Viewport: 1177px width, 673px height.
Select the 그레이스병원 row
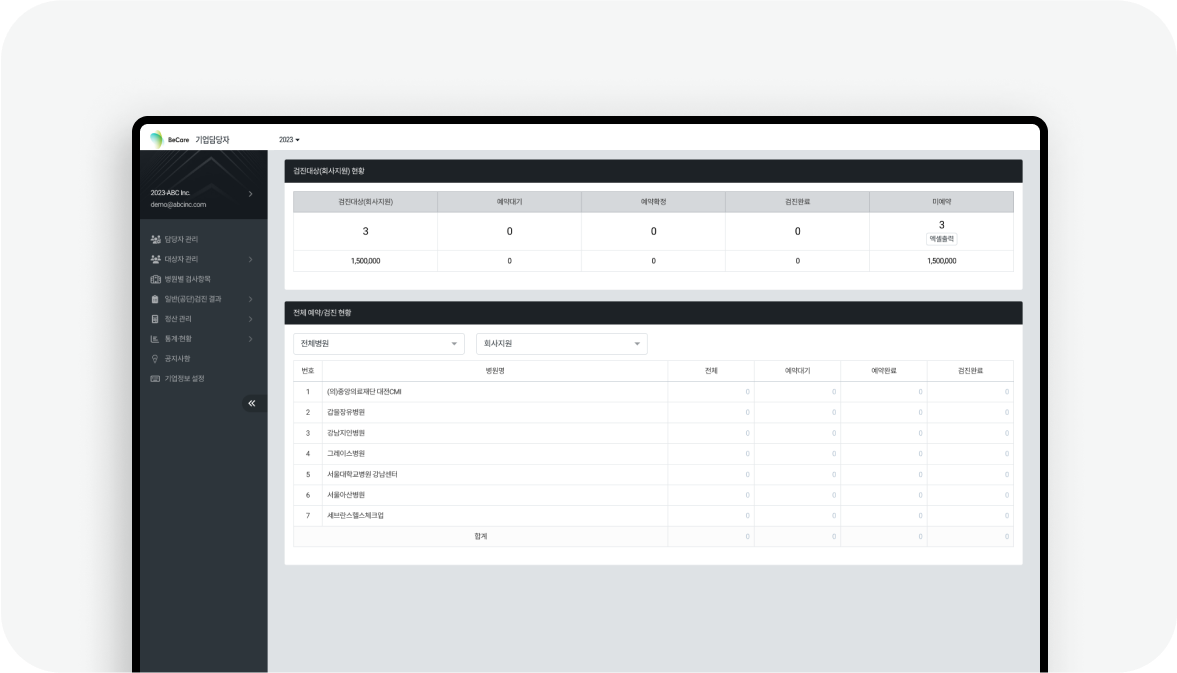click(x=653, y=453)
